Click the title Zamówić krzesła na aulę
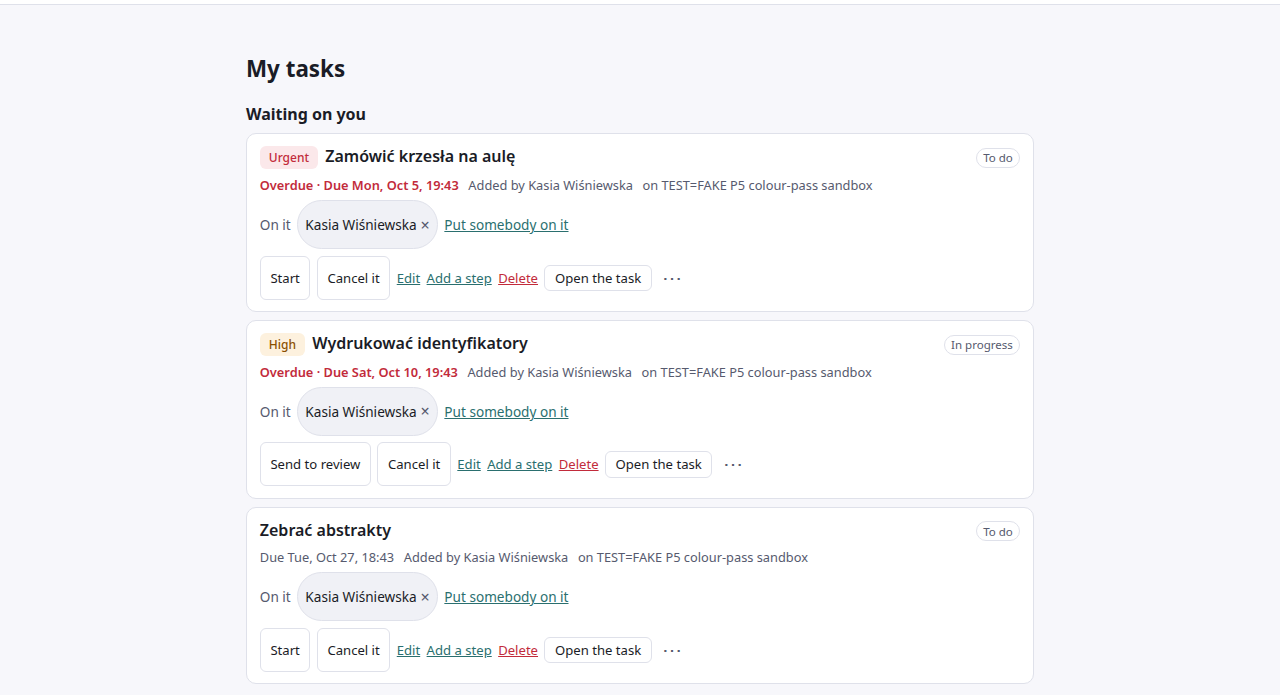Screen dimensions: 1280x695 click(420, 156)
